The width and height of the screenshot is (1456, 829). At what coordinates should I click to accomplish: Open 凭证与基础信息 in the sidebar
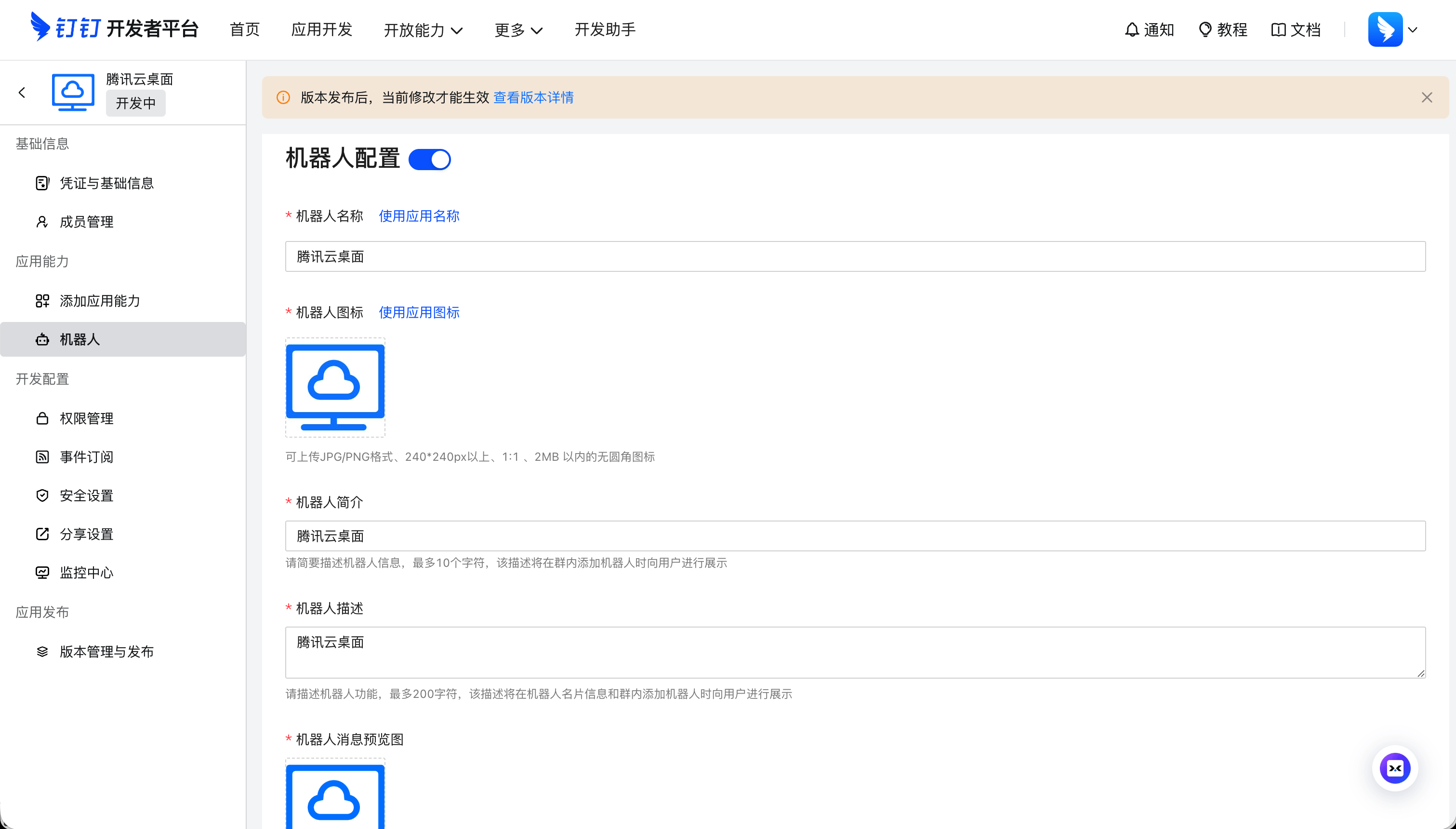(106, 183)
